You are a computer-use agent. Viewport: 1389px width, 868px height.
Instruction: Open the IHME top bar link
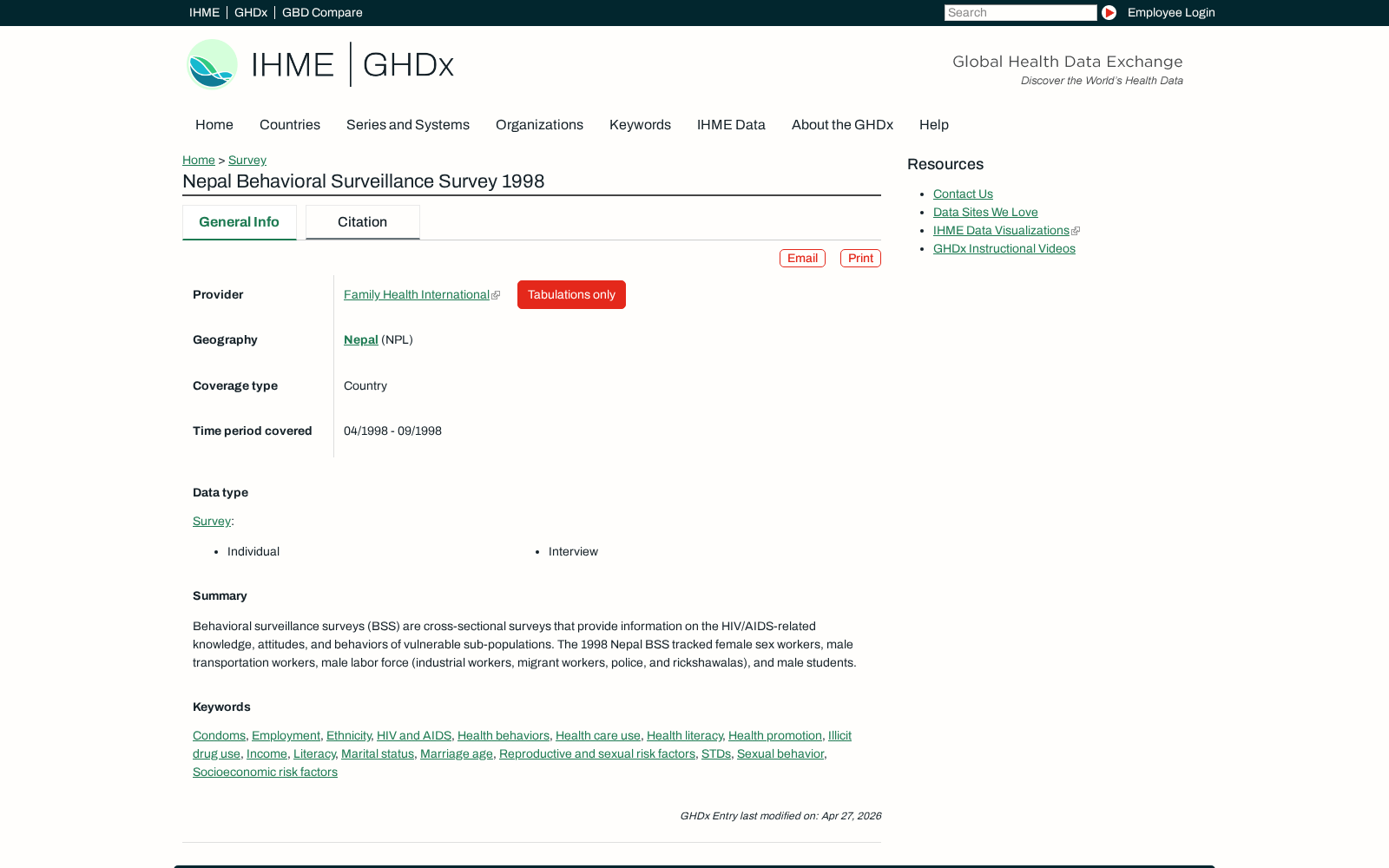(204, 12)
